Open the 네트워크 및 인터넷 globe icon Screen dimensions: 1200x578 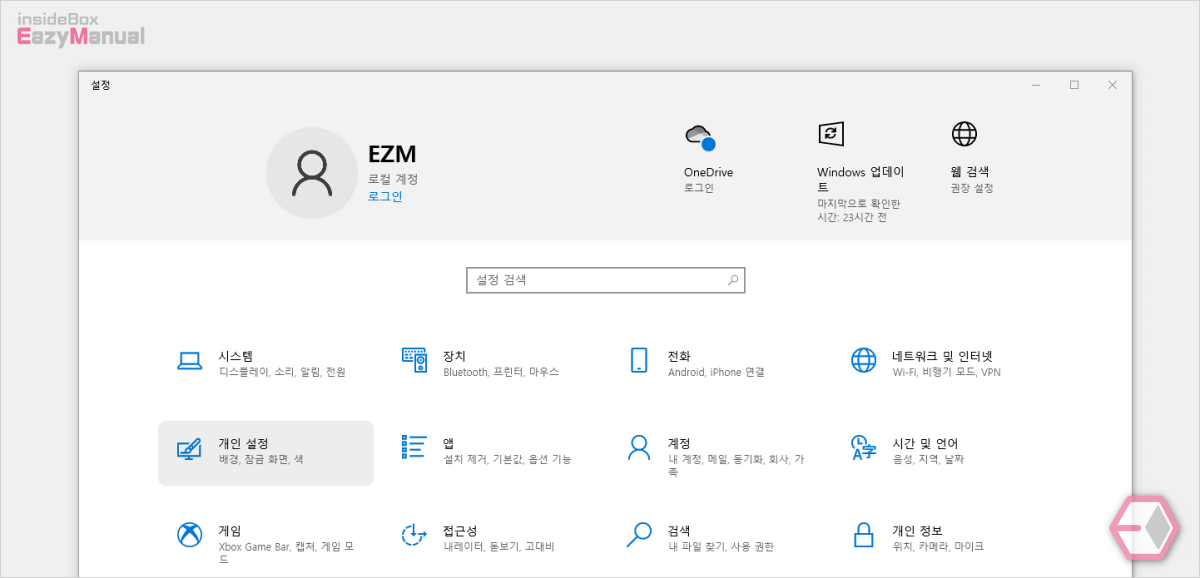pos(864,360)
